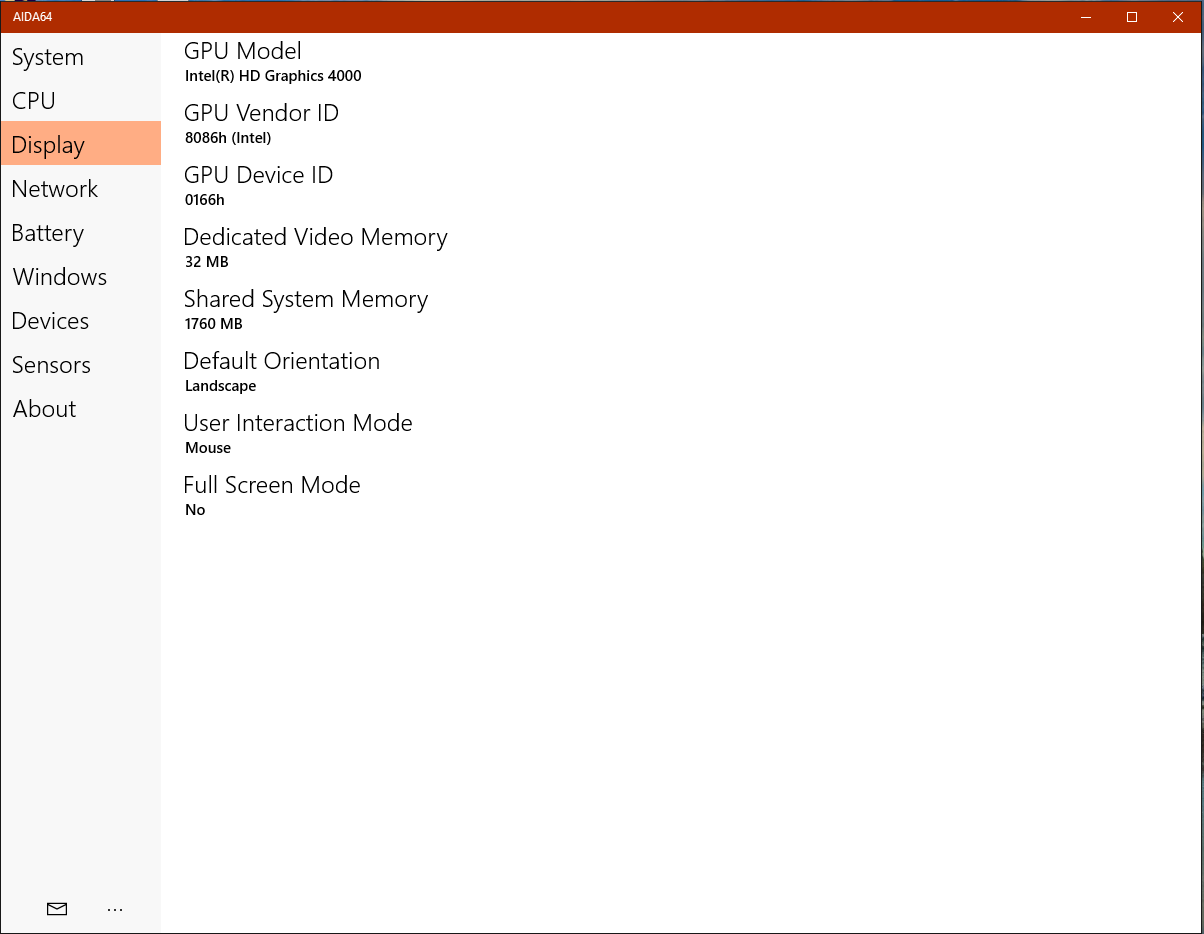The width and height of the screenshot is (1204, 934).
Task: Click the GPU Model heading
Action: click(x=243, y=51)
